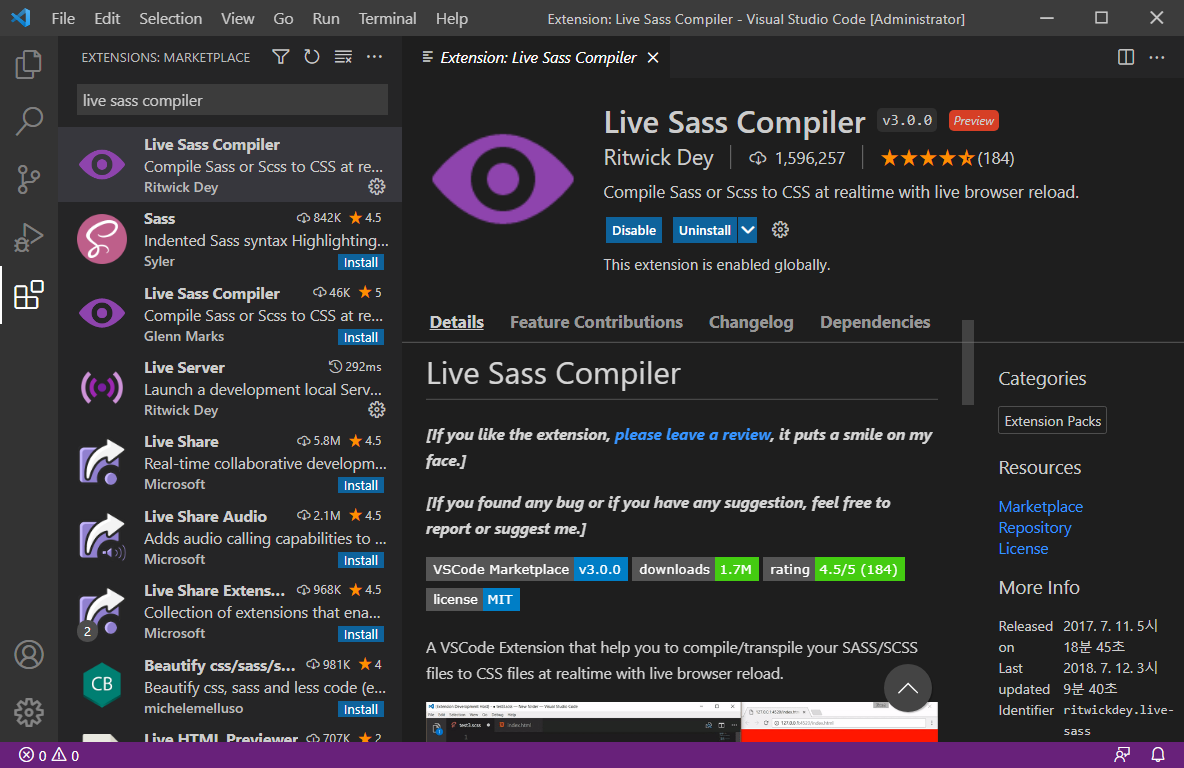
Task: Click the license MIT badge
Action: coord(473,600)
